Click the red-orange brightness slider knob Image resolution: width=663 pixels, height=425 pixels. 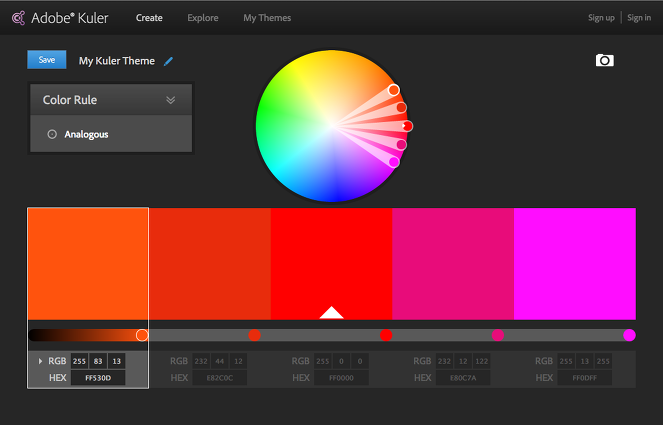pos(255,335)
